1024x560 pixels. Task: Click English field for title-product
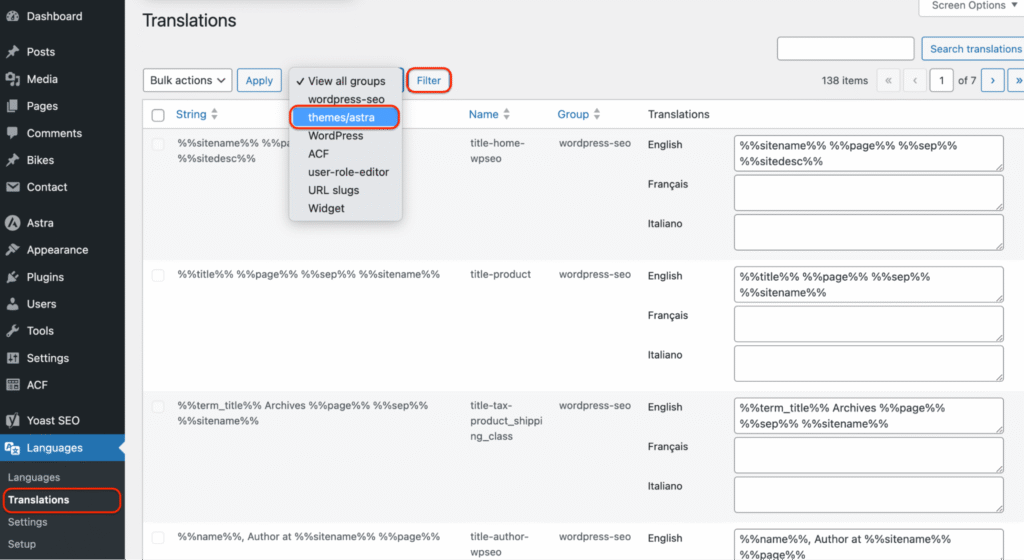869,285
